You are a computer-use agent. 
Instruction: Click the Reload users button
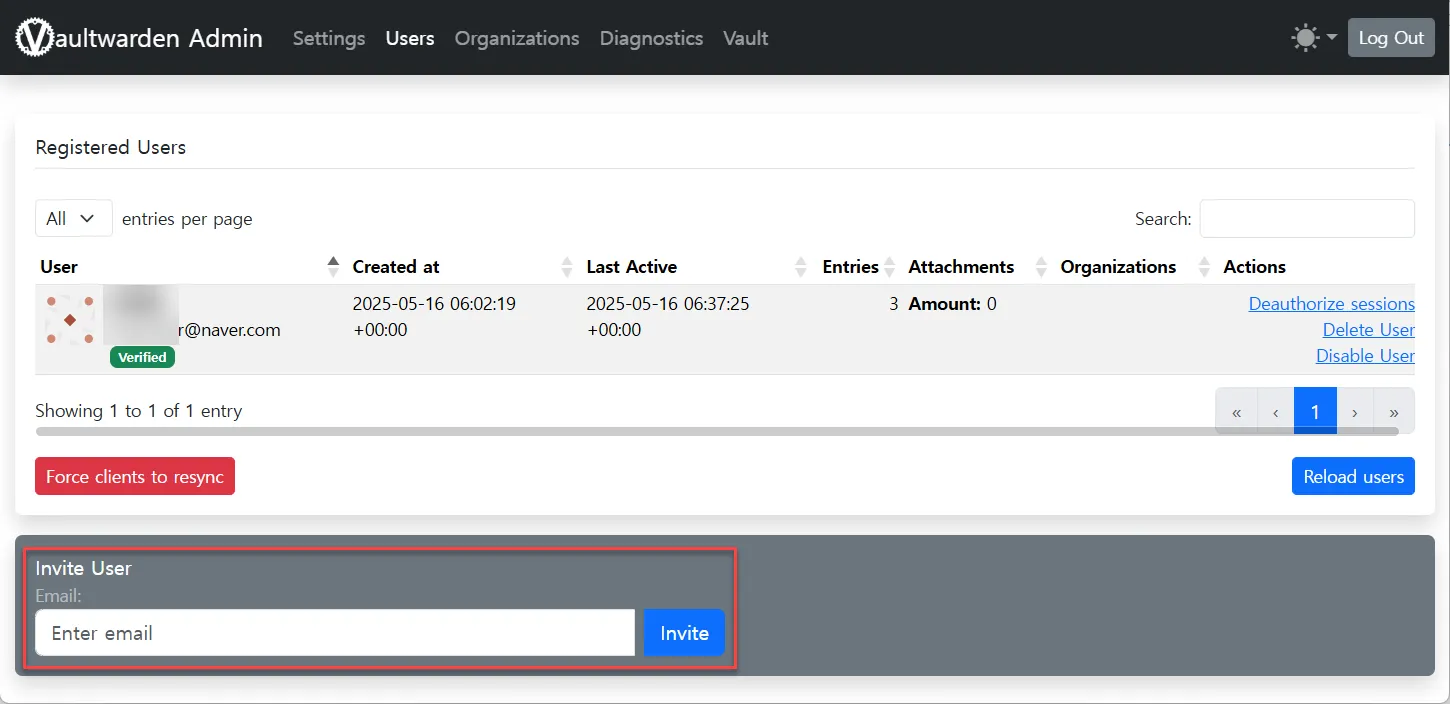[x=1353, y=476]
